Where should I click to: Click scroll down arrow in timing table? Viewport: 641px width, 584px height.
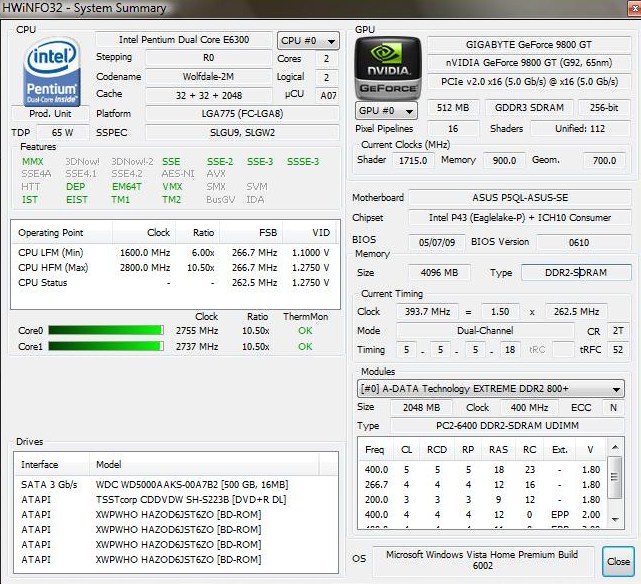coord(615,519)
